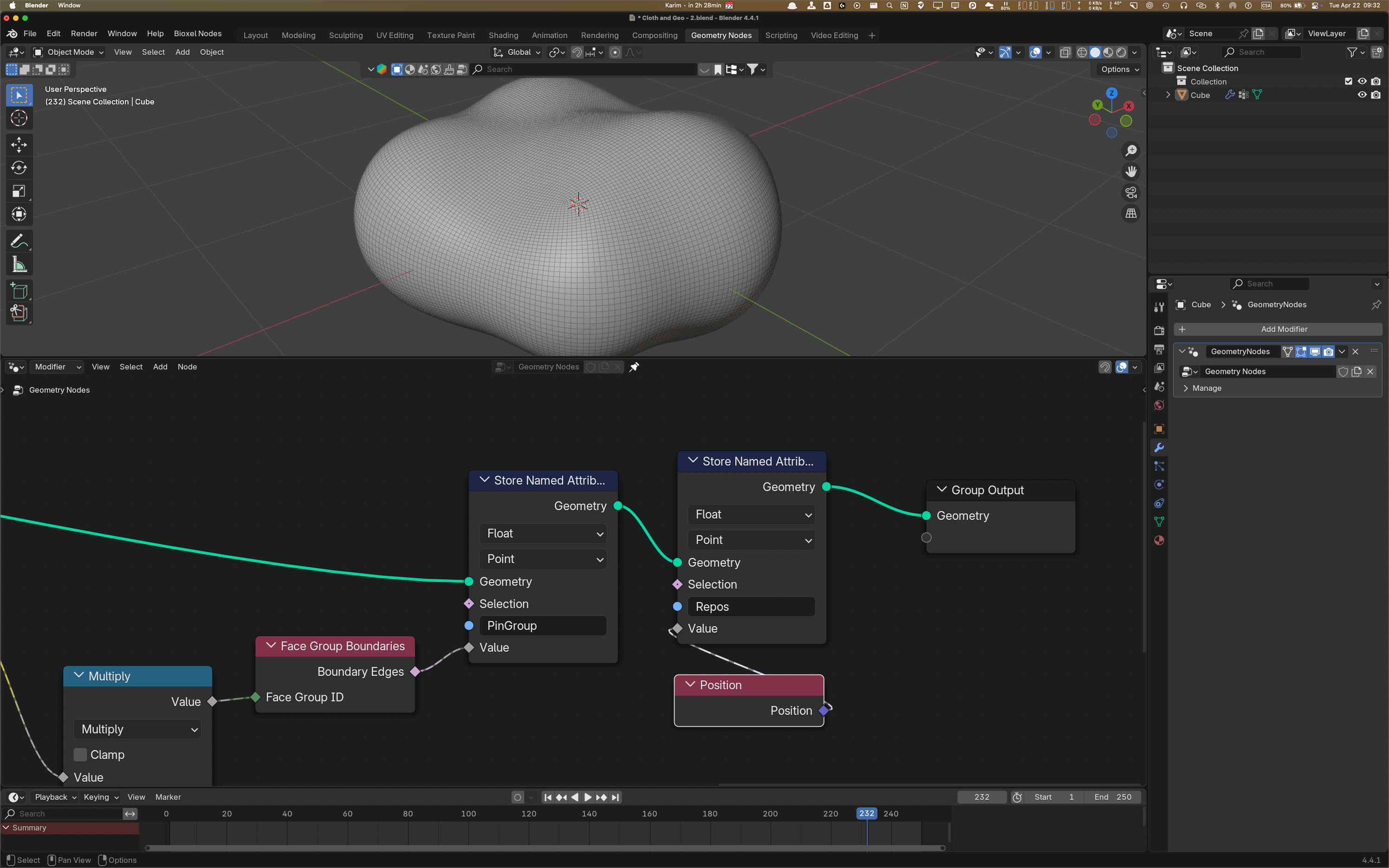Toggle GeometryNodes modifier render visibility
The width and height of the screenshot is (1389, 868).
point(1328,351)
